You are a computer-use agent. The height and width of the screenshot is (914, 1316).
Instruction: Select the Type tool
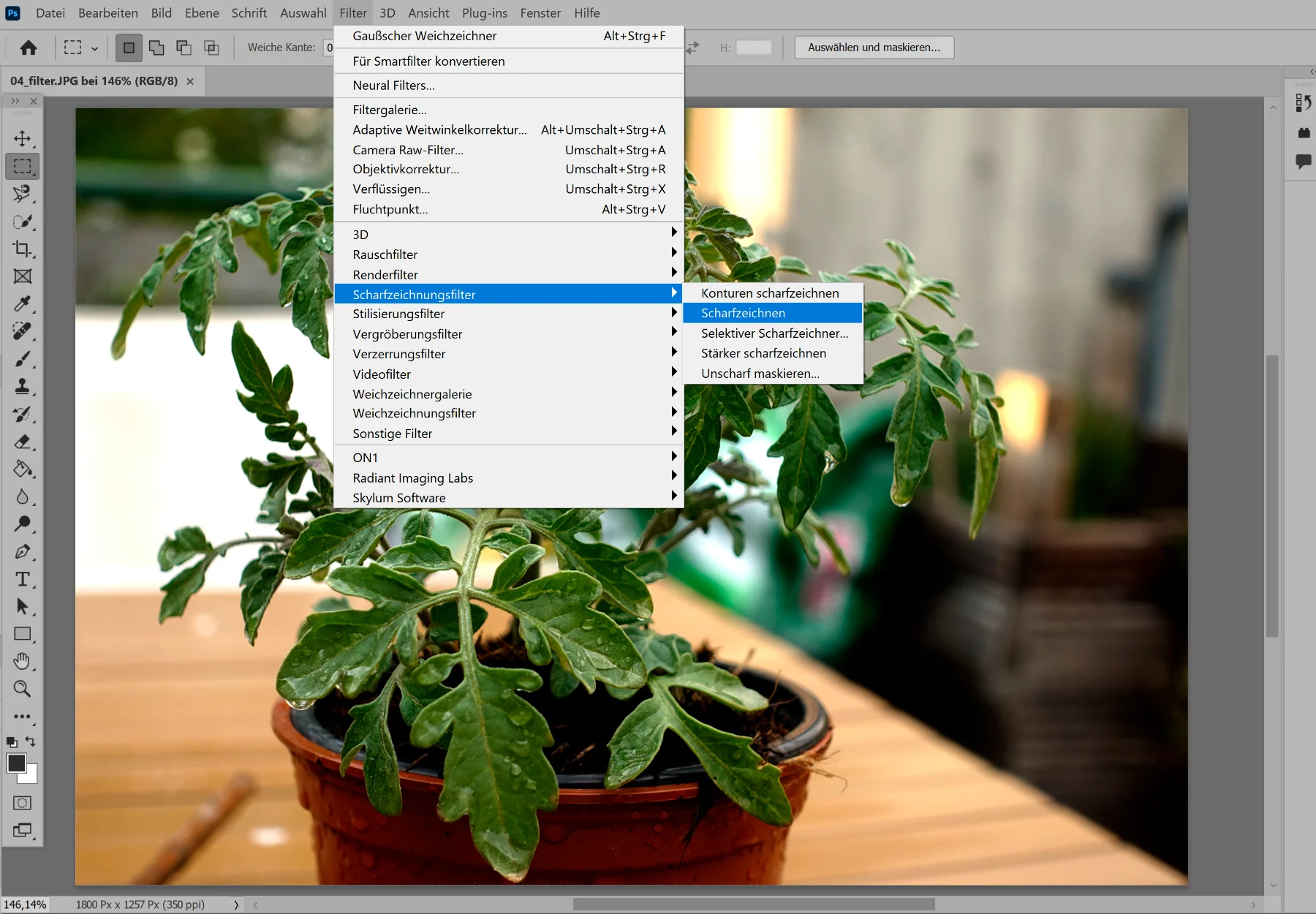point(23,579)
